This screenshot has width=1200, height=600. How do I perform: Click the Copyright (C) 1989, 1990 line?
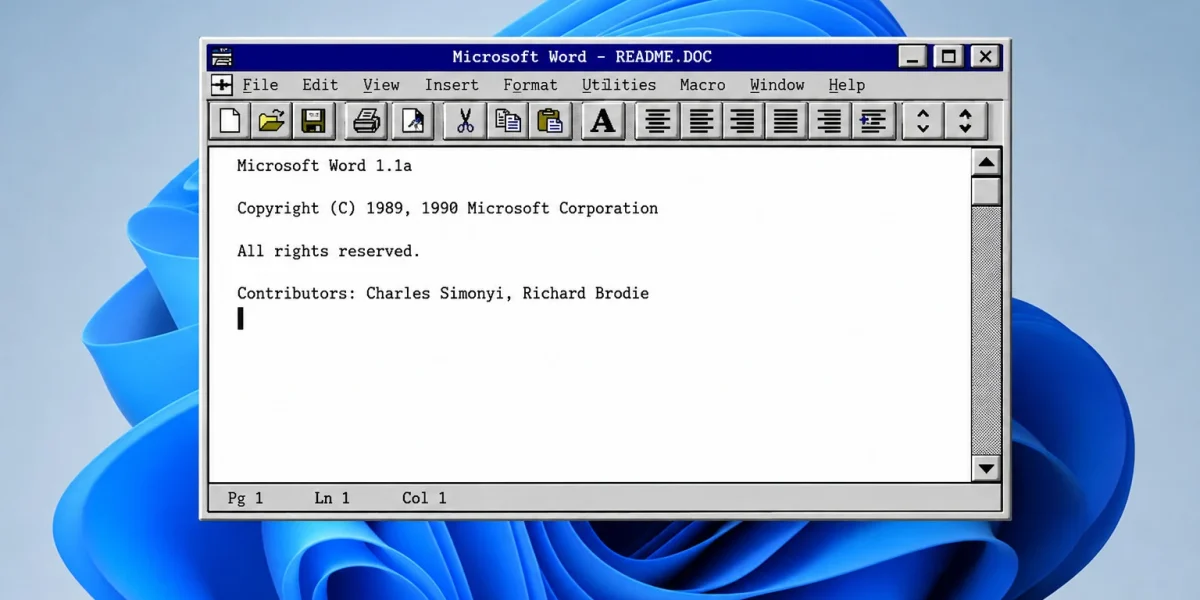click(x=447, y=209)
